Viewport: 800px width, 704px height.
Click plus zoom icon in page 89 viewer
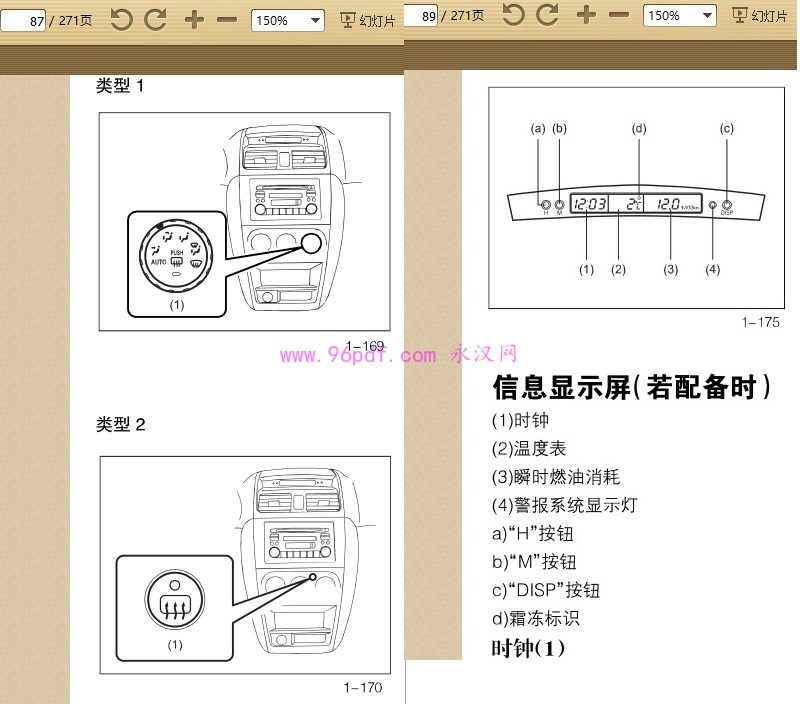[587, 14]
